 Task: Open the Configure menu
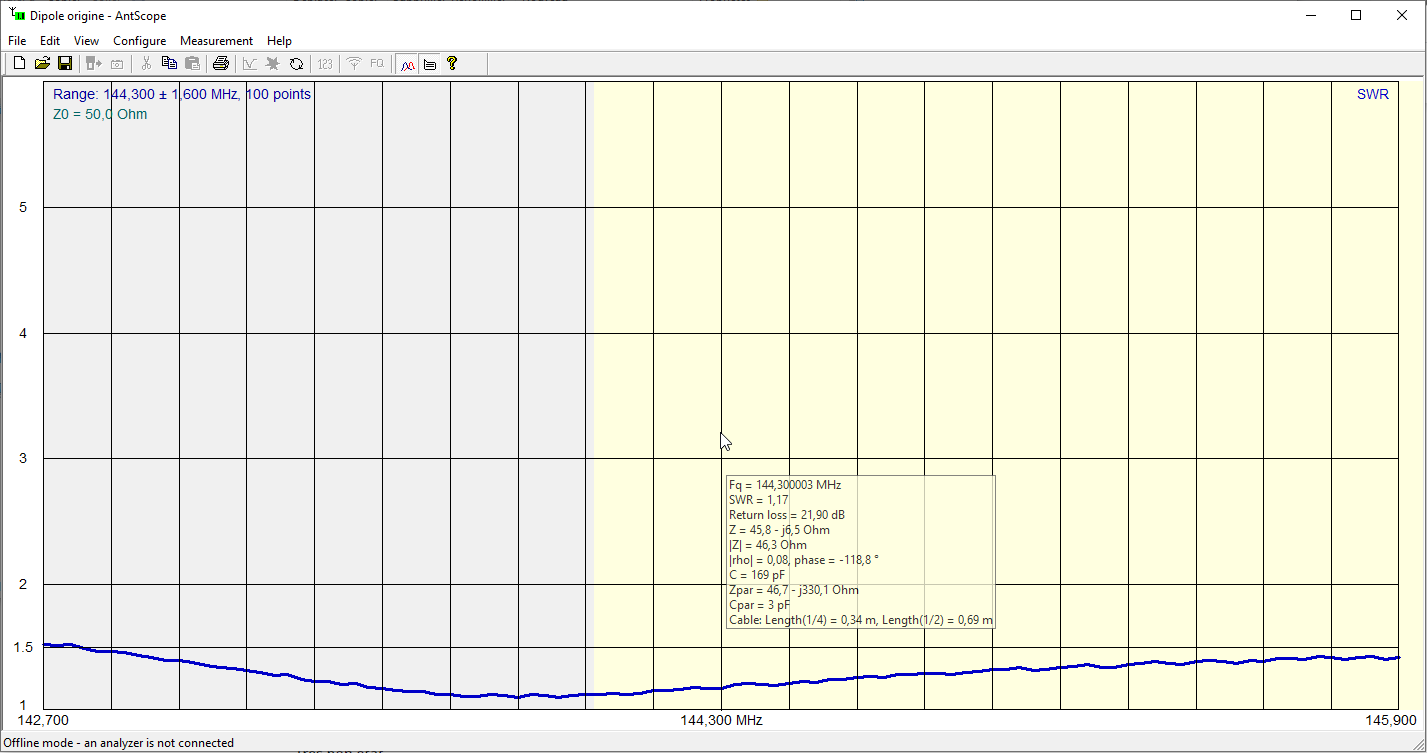tap(139, 41)
